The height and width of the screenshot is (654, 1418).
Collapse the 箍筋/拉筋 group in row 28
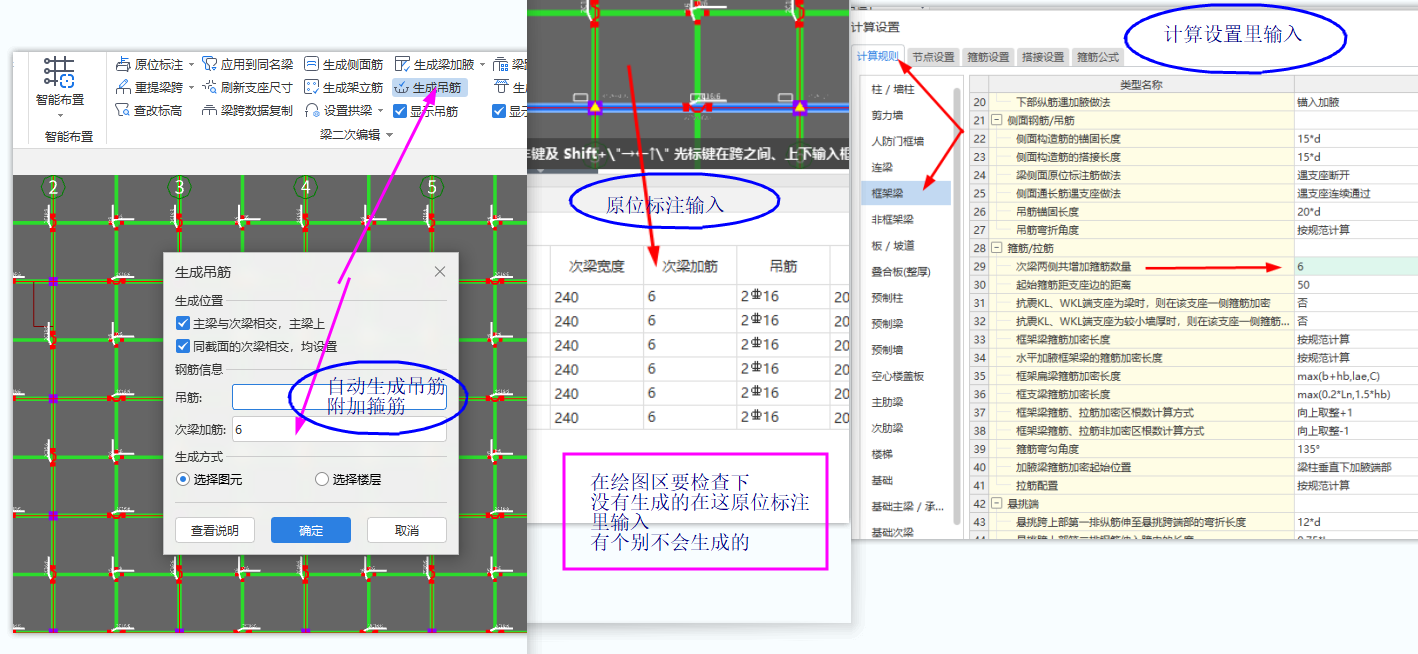[x=997, y=248]
